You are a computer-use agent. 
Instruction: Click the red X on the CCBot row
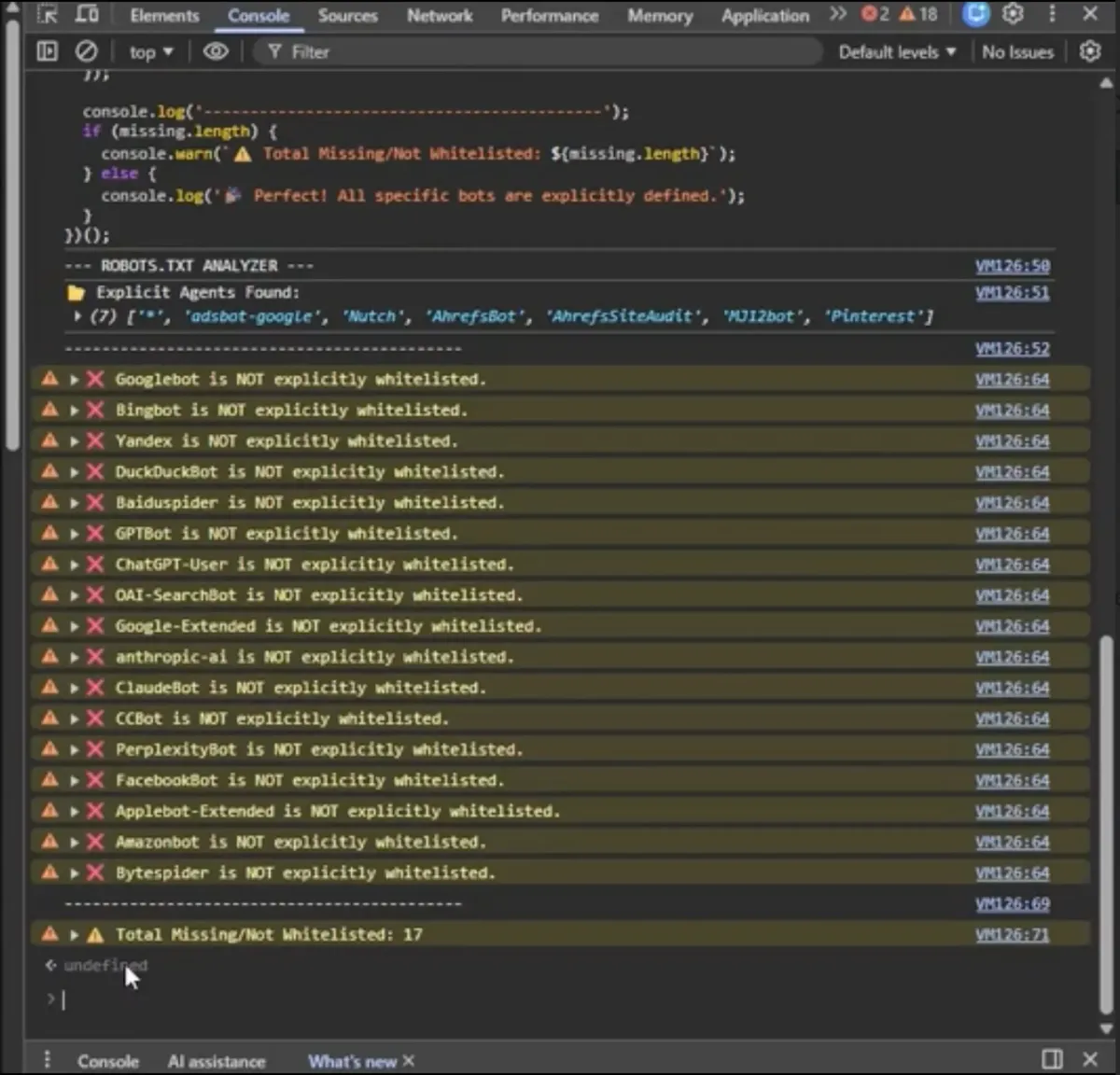pos(95,719)
